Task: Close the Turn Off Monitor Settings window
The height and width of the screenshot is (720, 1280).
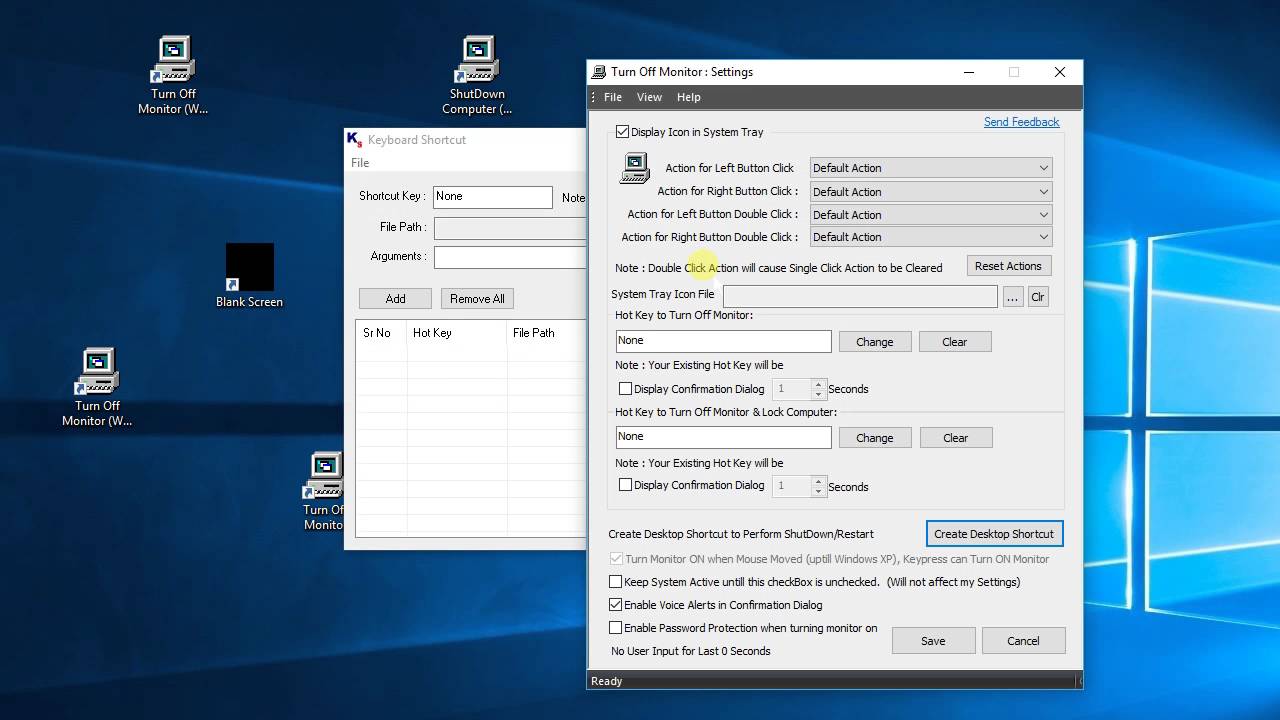Action: click(1060, 72)
